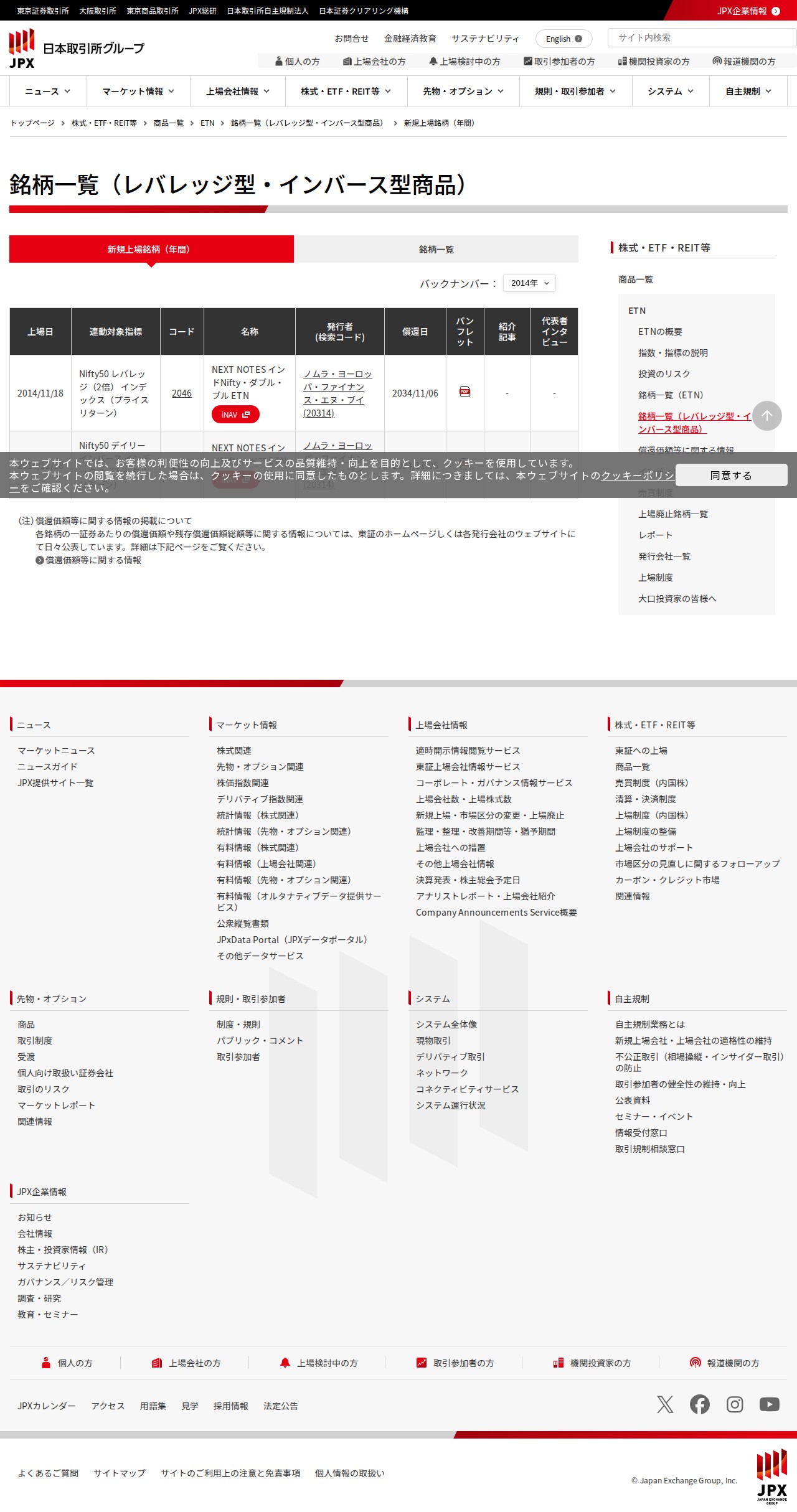The image size is (797, 1512).
Task: Click the トップページ breadcrumb link
Action: coord(32,123)
